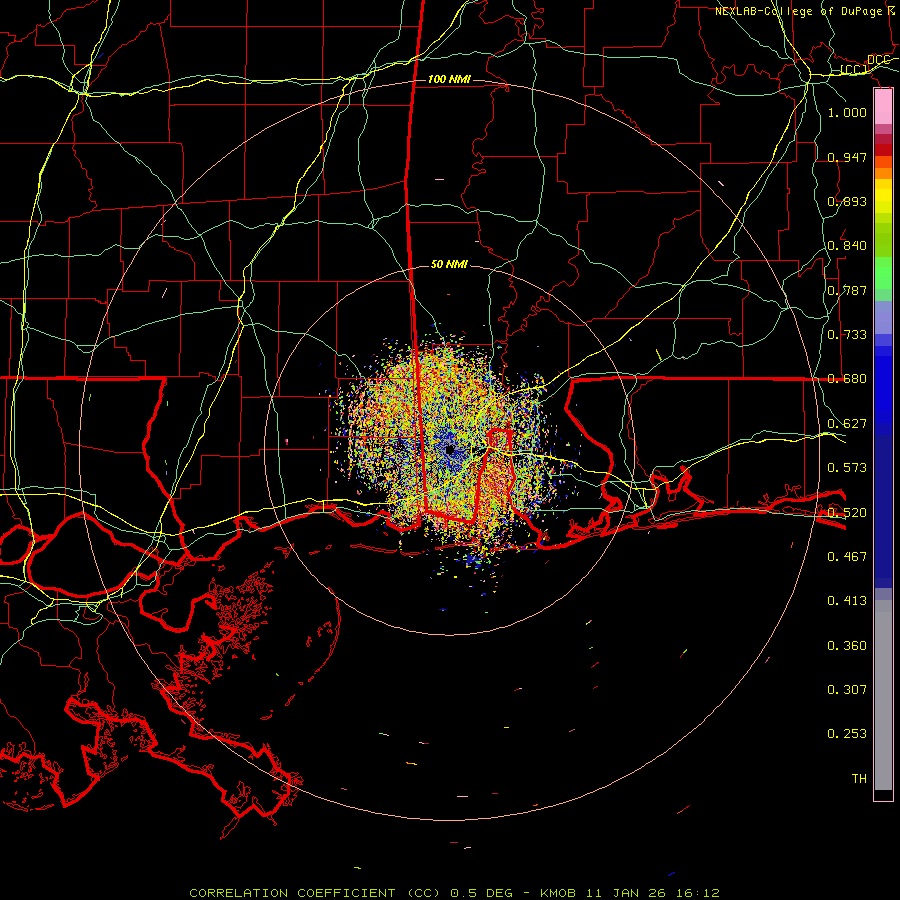900x900 pixels.
Task: Click the 0.627 scale label
Action: (x=847, y=424)
